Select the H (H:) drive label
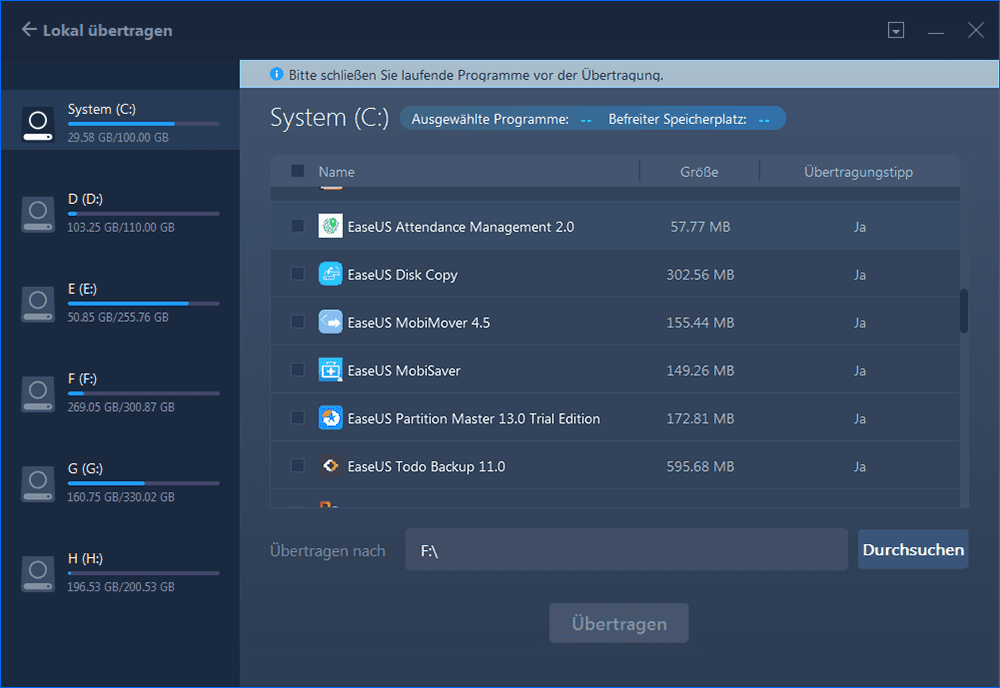Image resolution: width=1000 pixels, height=688 pixels. point(85,559)
